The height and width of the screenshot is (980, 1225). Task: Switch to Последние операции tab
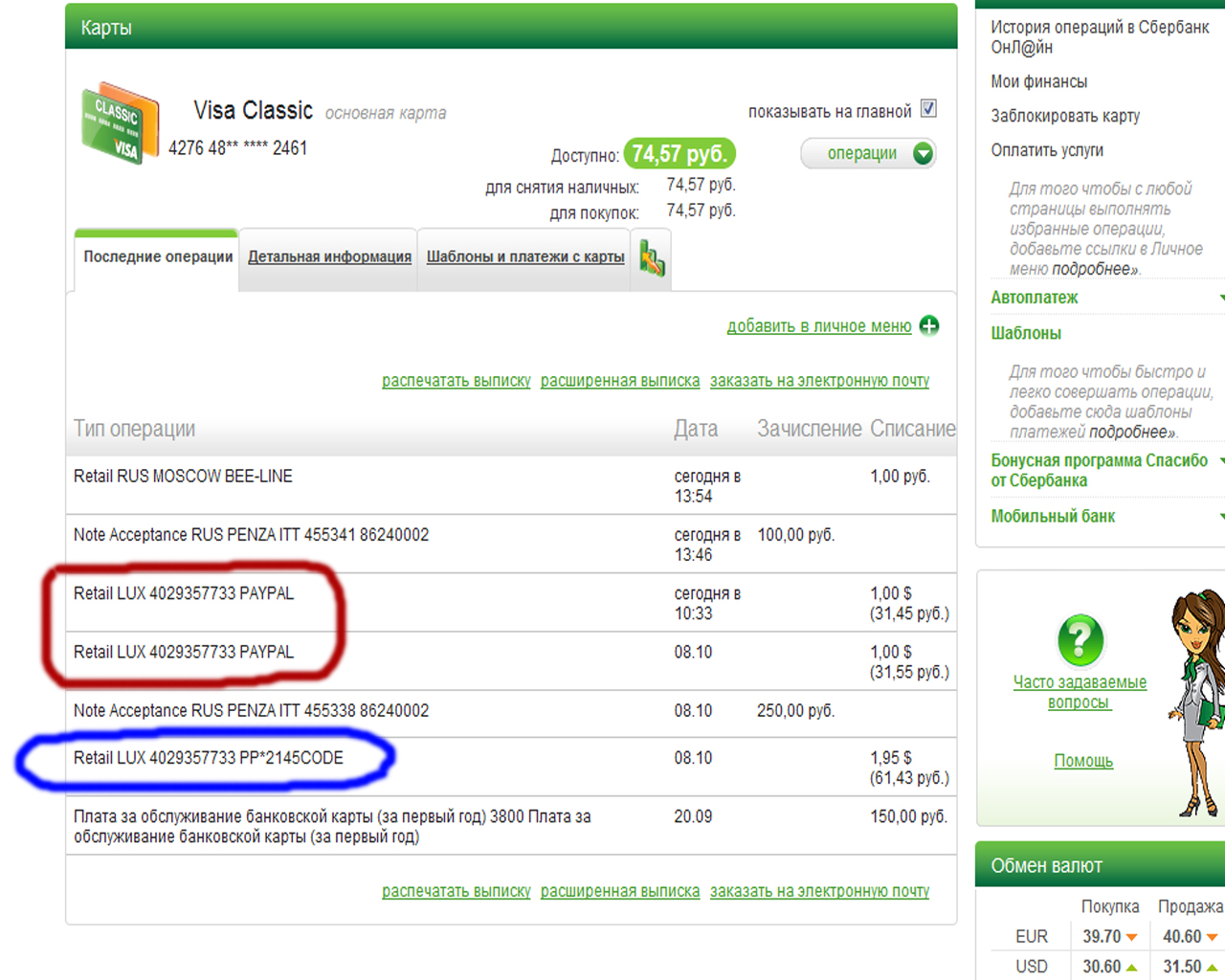158,256
